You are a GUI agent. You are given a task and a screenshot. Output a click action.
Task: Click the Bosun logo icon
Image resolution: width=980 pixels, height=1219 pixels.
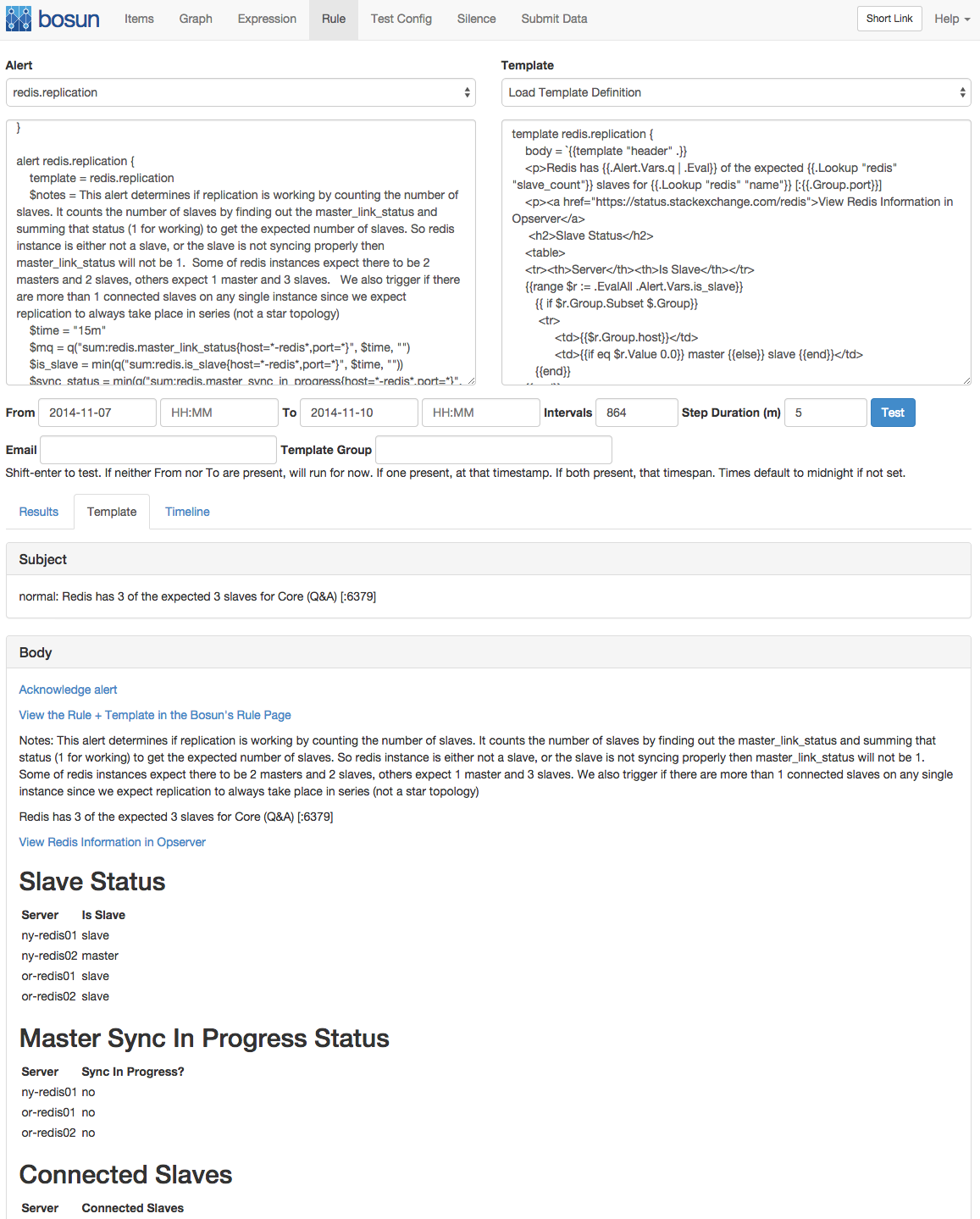coord(19,19)
